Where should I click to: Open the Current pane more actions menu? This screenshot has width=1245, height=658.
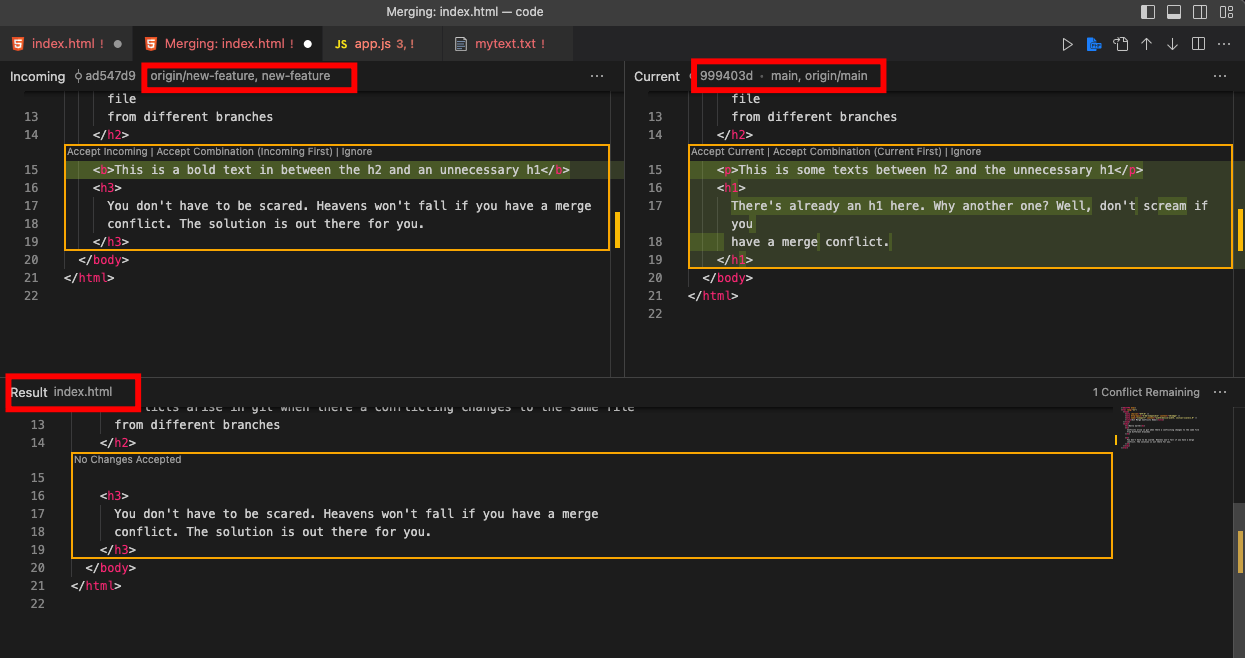click(1219, 76)
